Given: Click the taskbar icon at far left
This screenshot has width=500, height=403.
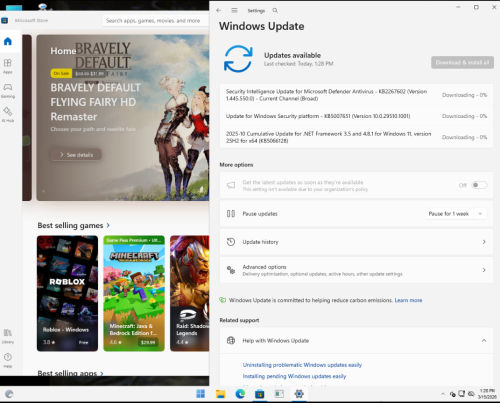Looking at the screenshot, I should 9,394.
